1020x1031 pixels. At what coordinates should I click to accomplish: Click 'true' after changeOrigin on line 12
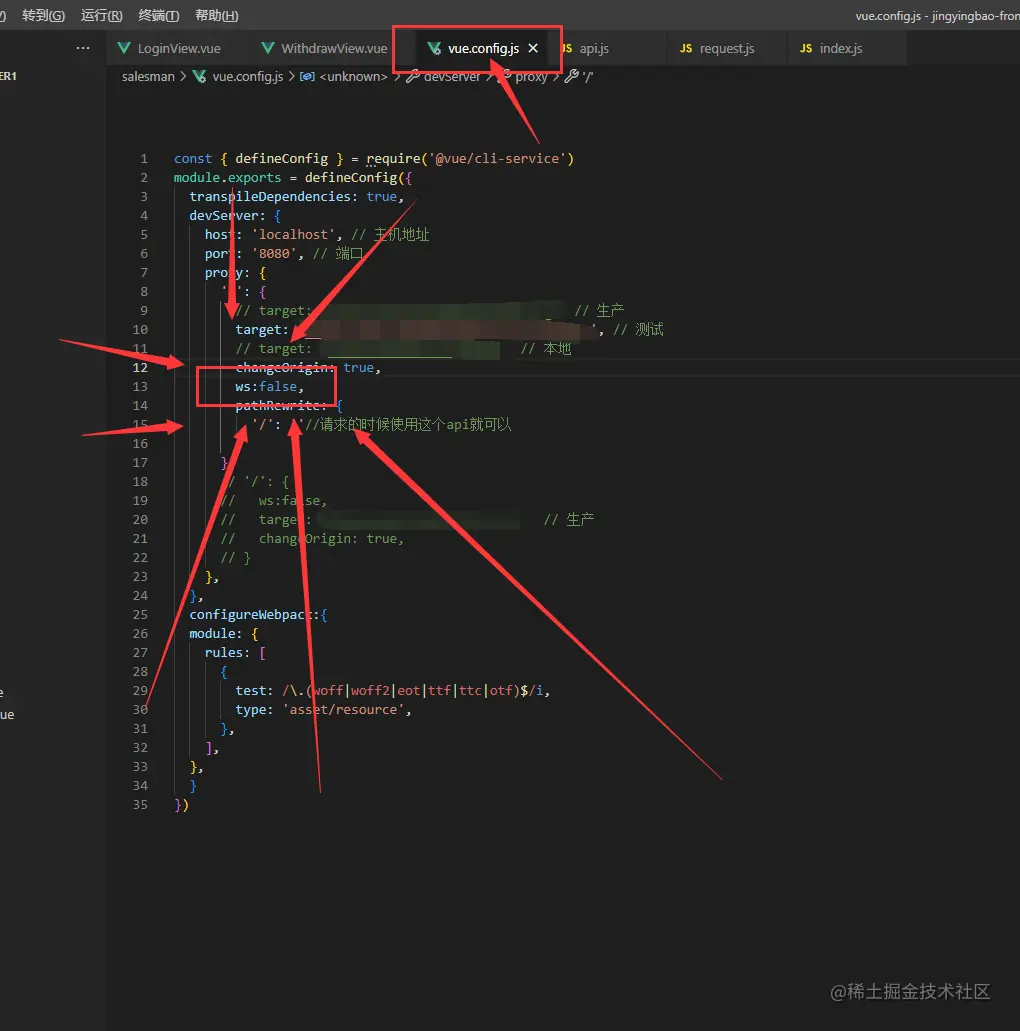pyautogui.click(x=358, y=368)
